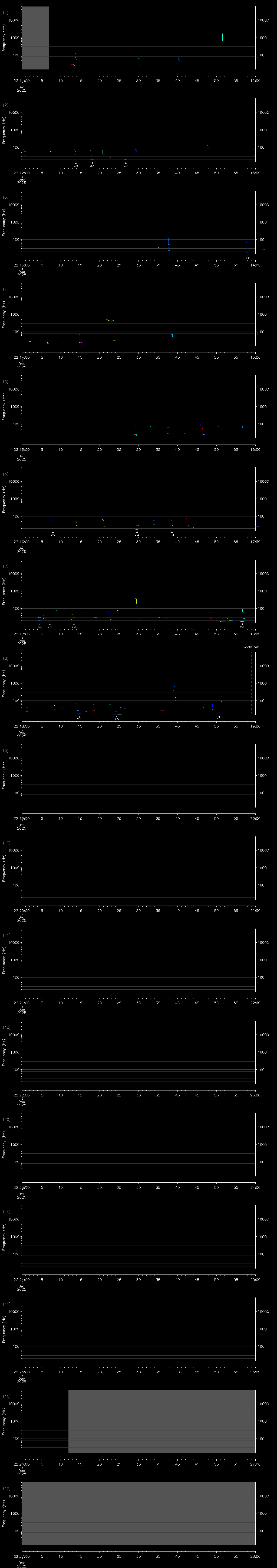The image size is (277, 1568).
Task: Select the fully gray panel 17 plot
Action: pos(138,1513)
